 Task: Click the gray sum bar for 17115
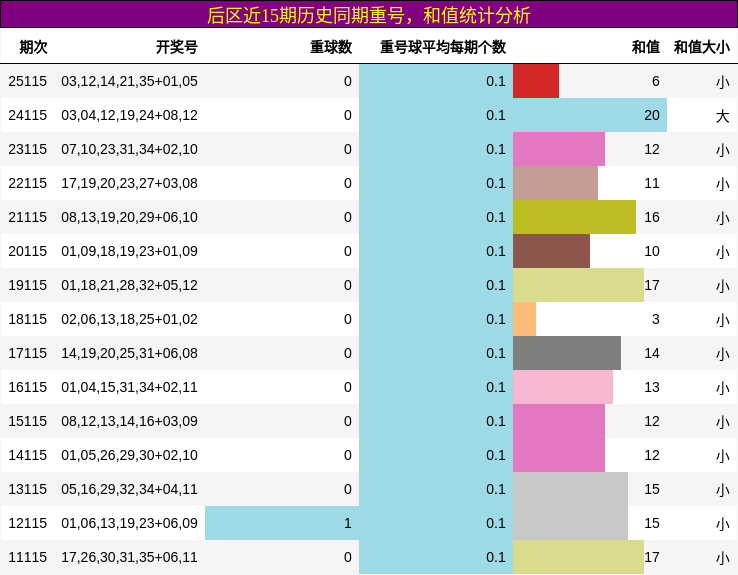click(x=567, y=353)
